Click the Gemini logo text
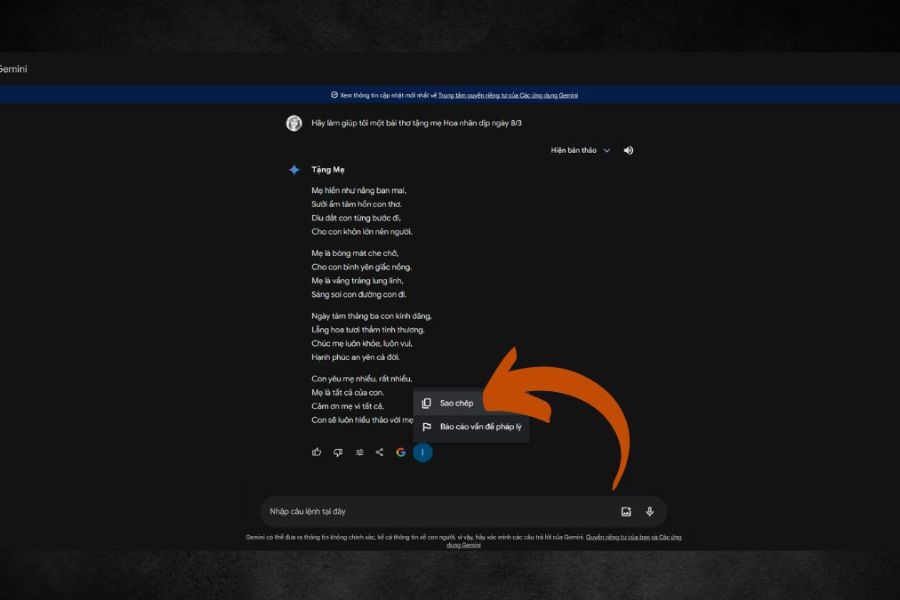Viewport: 900px width, 600px height. pos(12,69)
